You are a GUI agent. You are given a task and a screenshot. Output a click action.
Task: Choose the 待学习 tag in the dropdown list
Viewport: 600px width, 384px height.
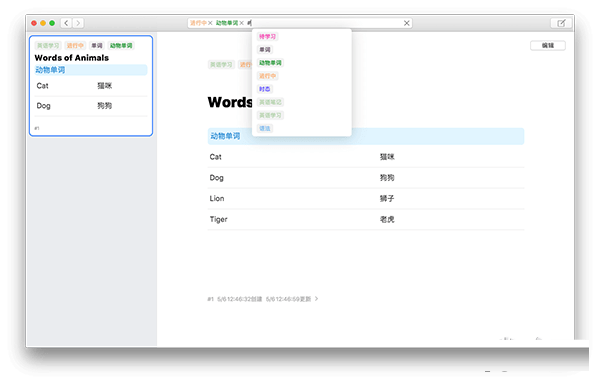[x=267, y=37]
